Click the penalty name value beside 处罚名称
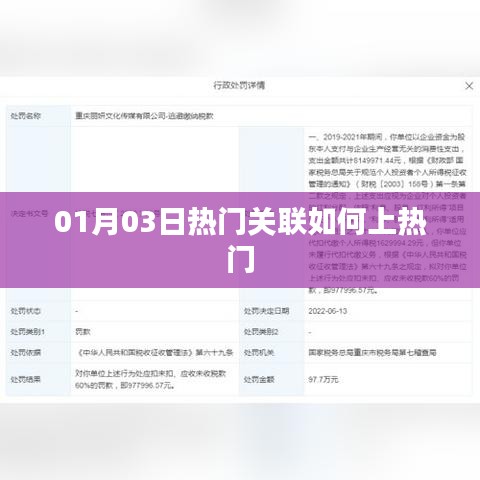Image resolution: width=480 pixels, height=480 pixels. tap(144, 116)
